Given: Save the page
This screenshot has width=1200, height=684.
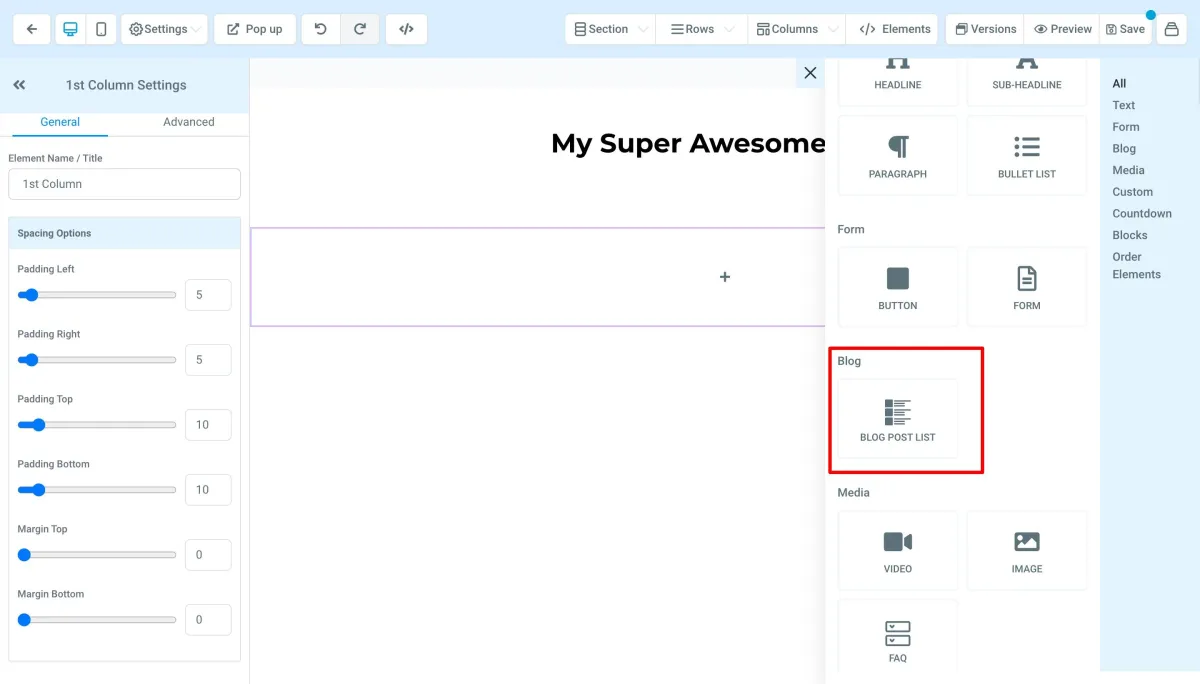Looking at the screenshot, I should (1126, 29).
